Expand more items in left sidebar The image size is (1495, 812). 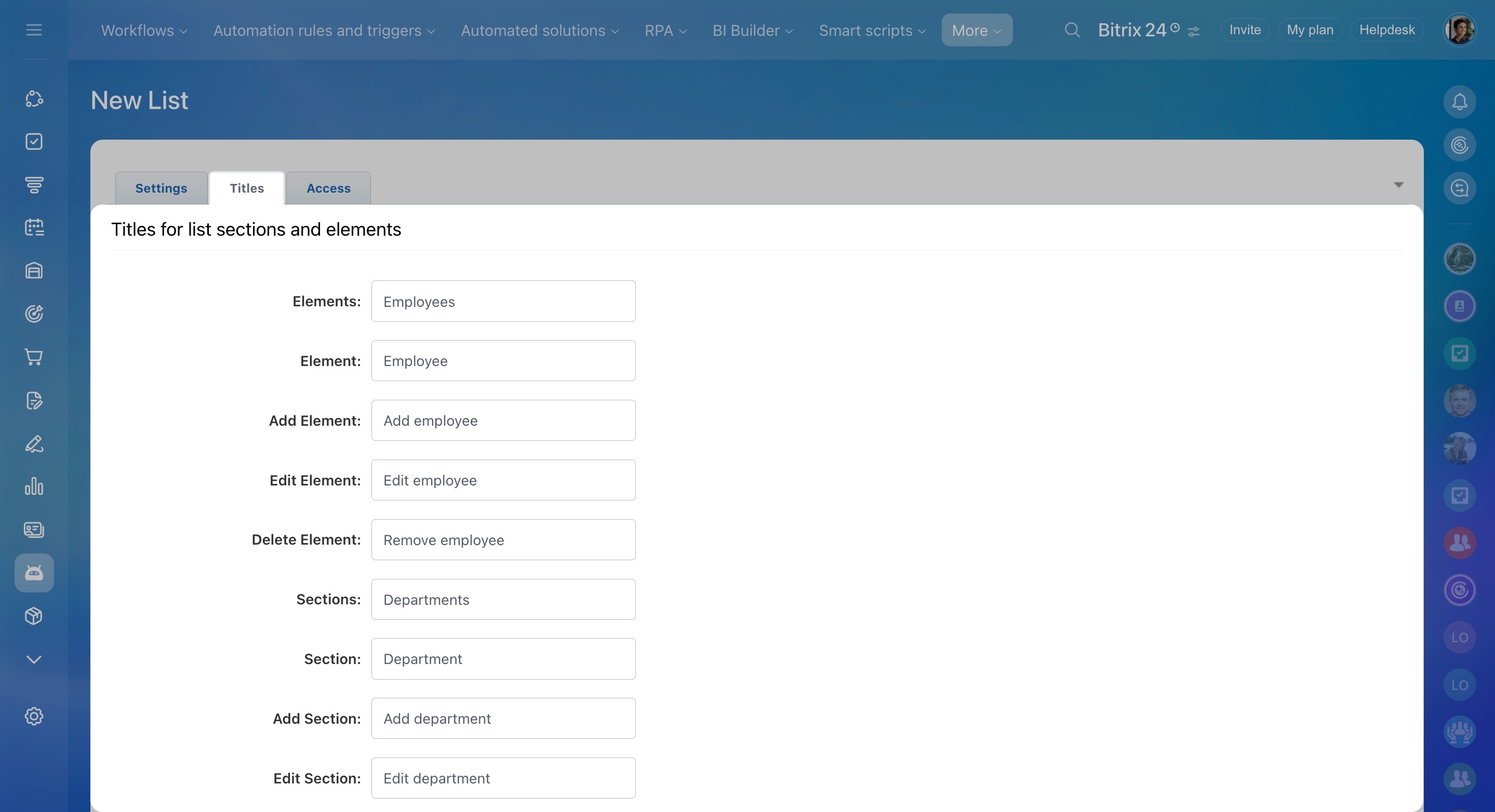click(x=34, y=659)
